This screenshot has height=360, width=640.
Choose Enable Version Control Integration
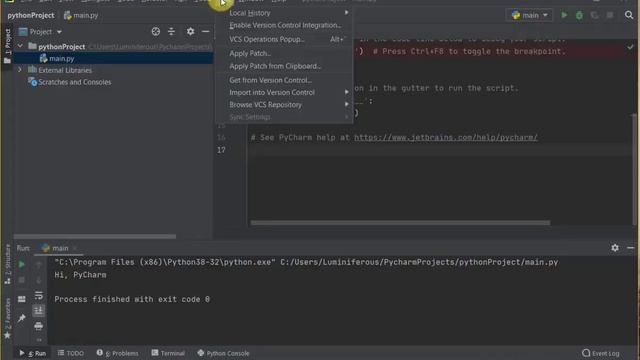(x=284, y=25)
